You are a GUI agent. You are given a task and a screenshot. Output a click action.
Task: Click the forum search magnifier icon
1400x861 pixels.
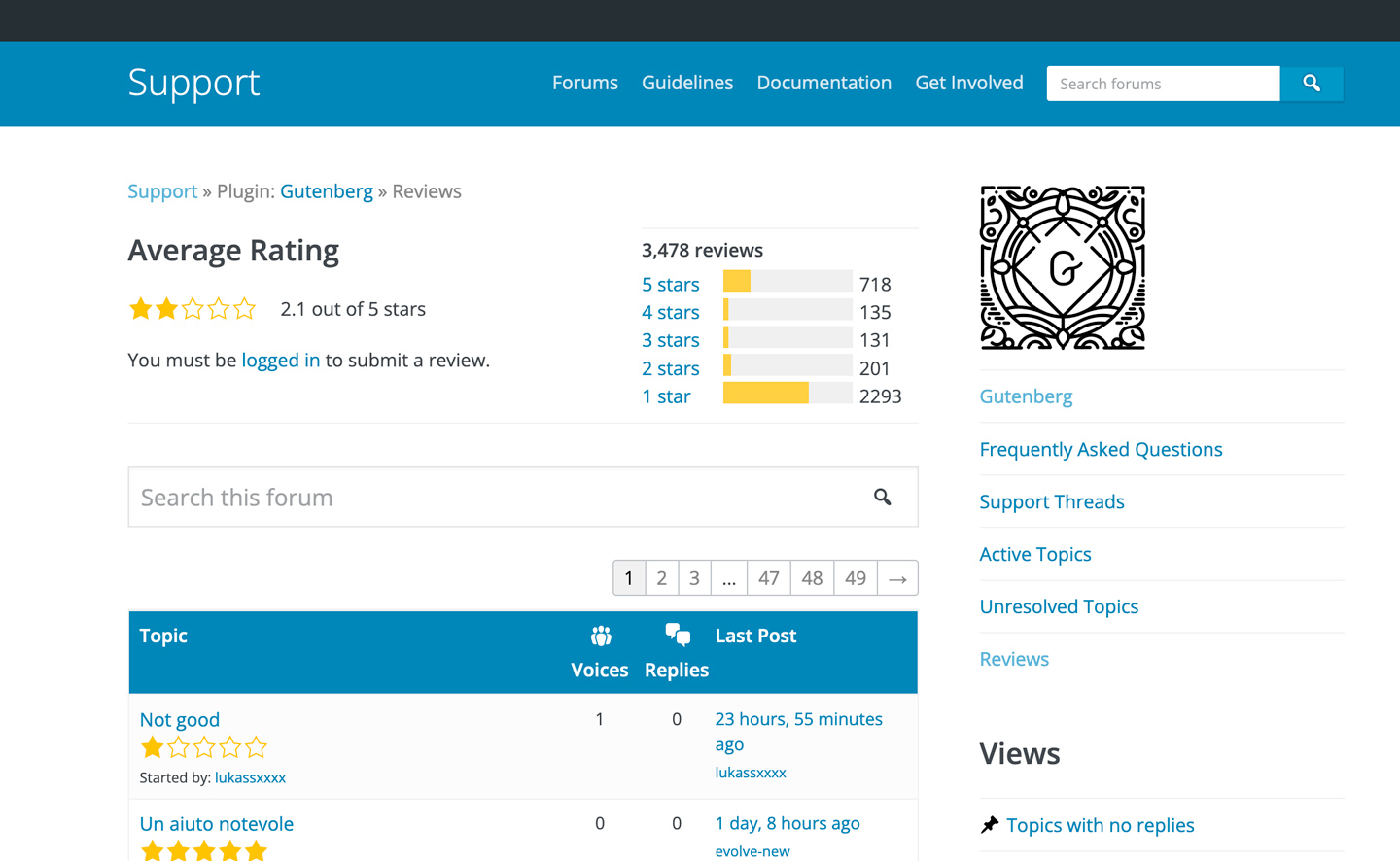pyautogui.click(x=882, y=498)
